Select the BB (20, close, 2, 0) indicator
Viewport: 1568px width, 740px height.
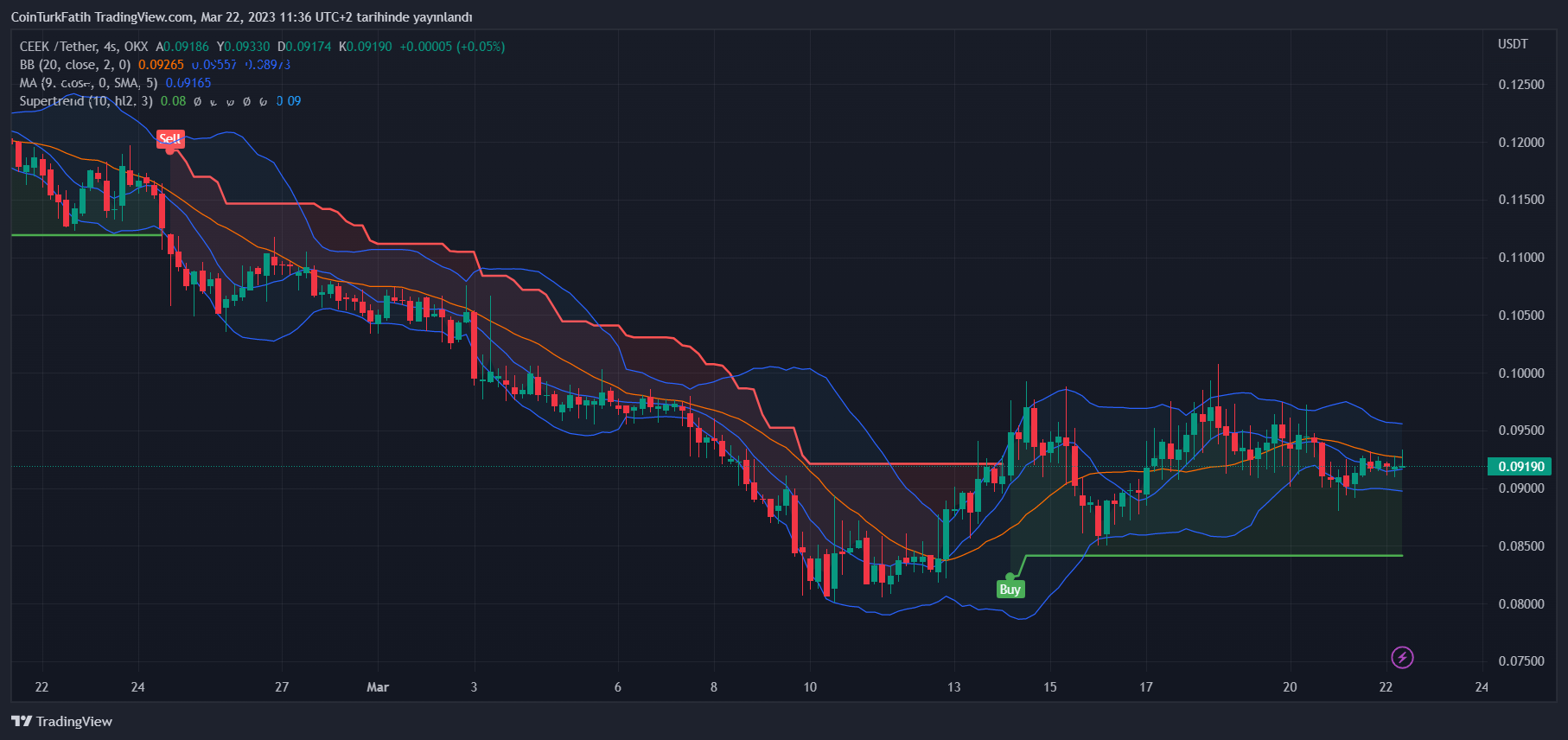tap(75, 65)
